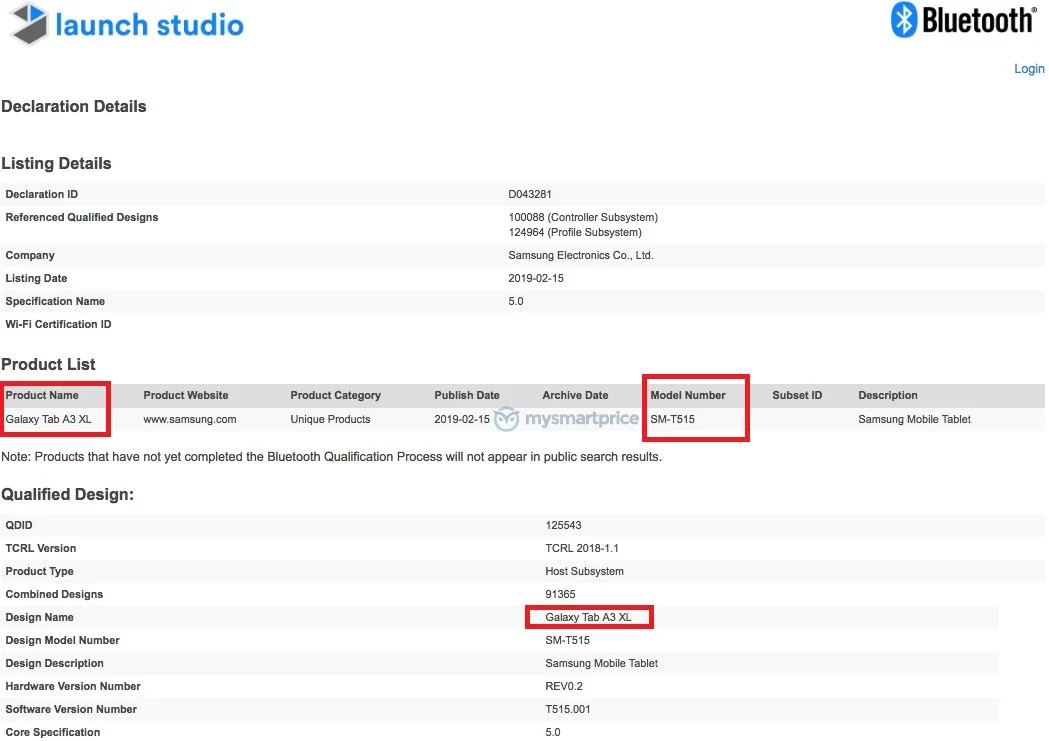Open the www.samsung.com product website
Image resolution: width=1049 pixels, height=741 pixels.
189,419
